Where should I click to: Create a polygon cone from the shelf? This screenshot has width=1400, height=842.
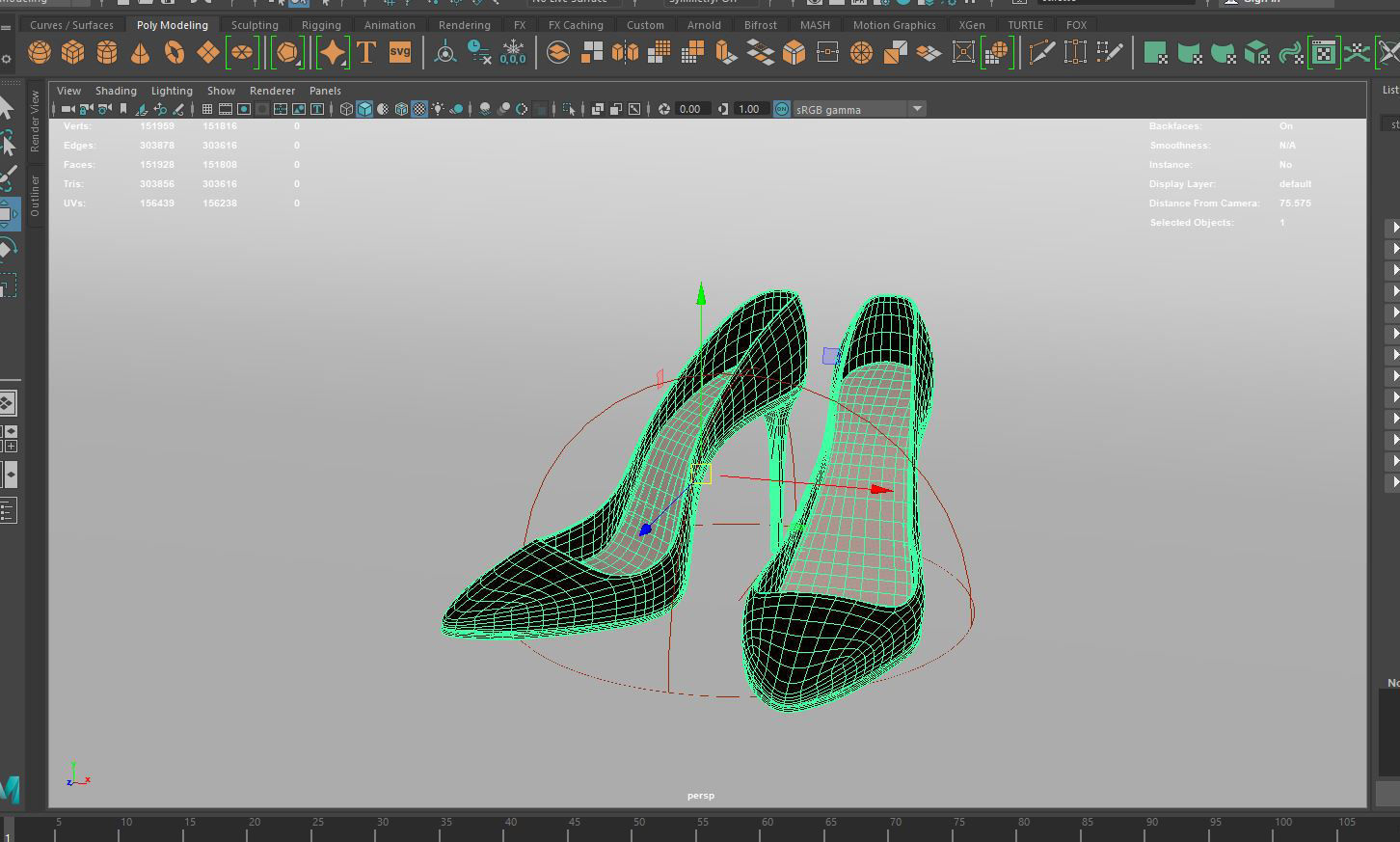(141, 52)
